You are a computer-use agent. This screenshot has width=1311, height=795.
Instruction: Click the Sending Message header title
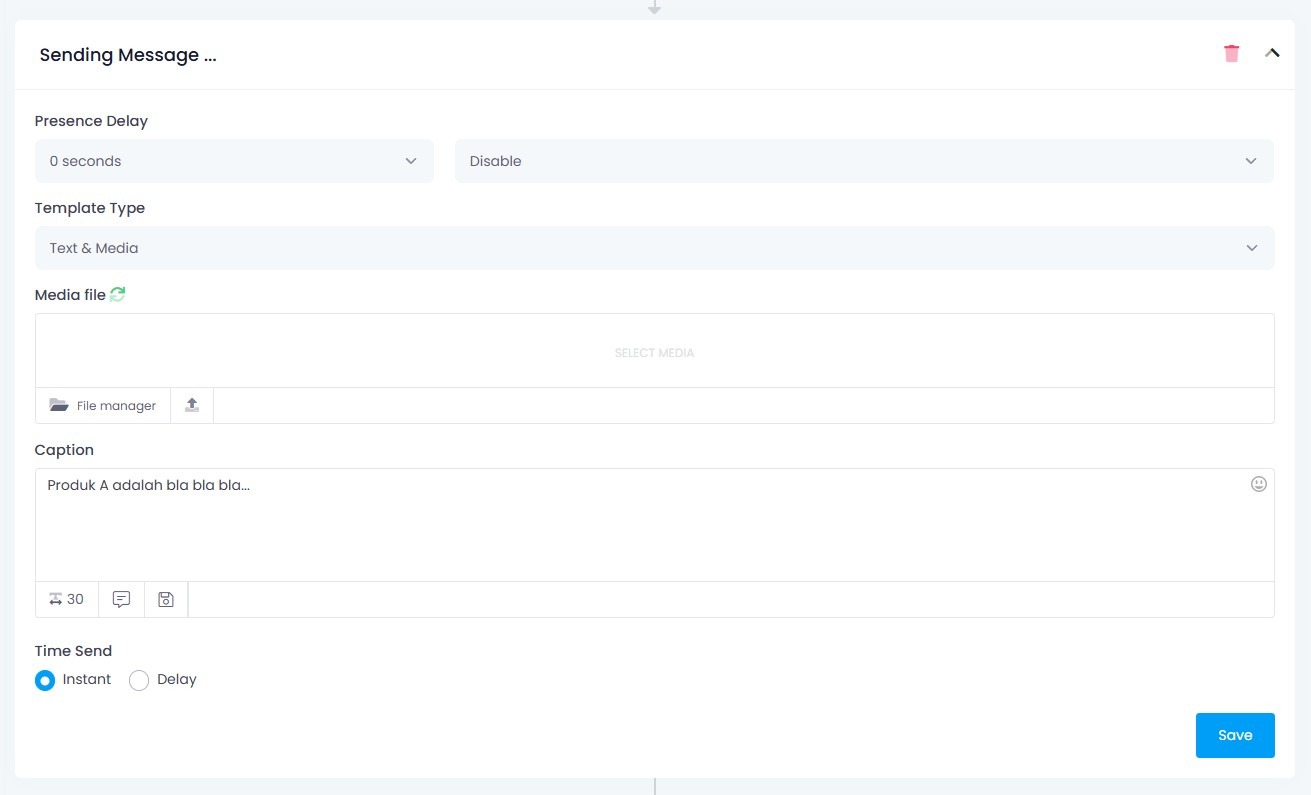click(x=128, y=55)
